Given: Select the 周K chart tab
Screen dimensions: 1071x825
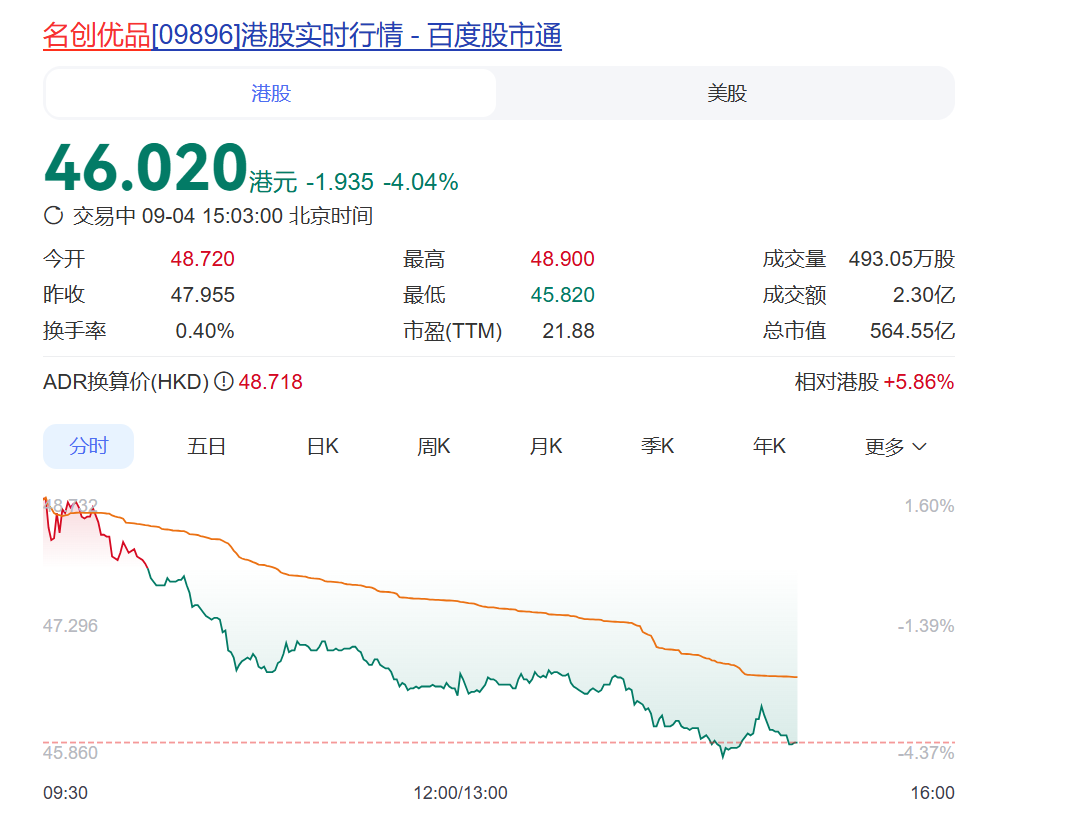Looking at the screenshot, I should click(x=434, y=446).
